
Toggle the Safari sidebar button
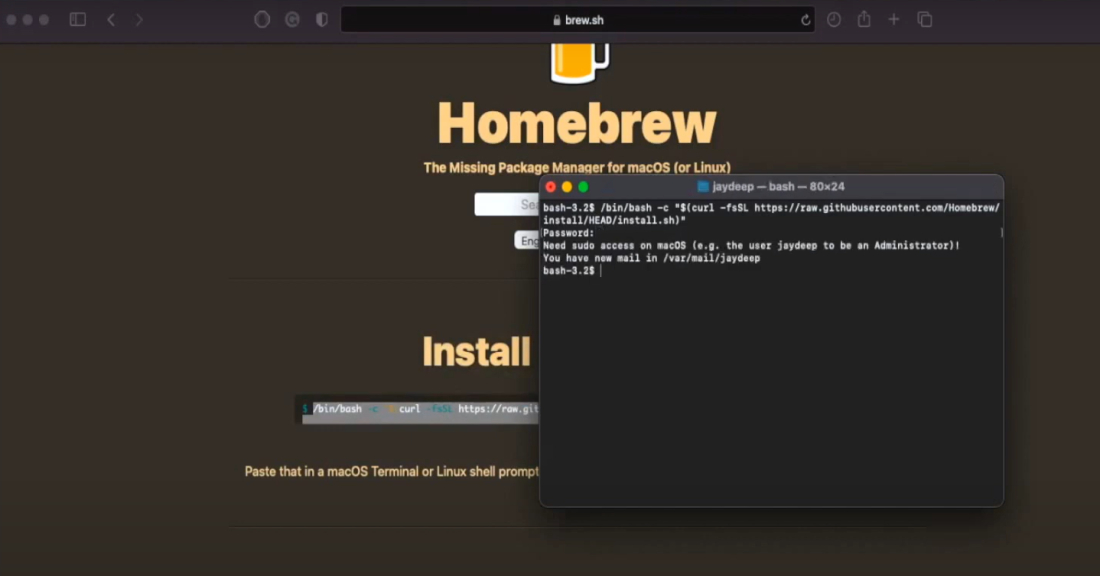(x=78, y=20)
